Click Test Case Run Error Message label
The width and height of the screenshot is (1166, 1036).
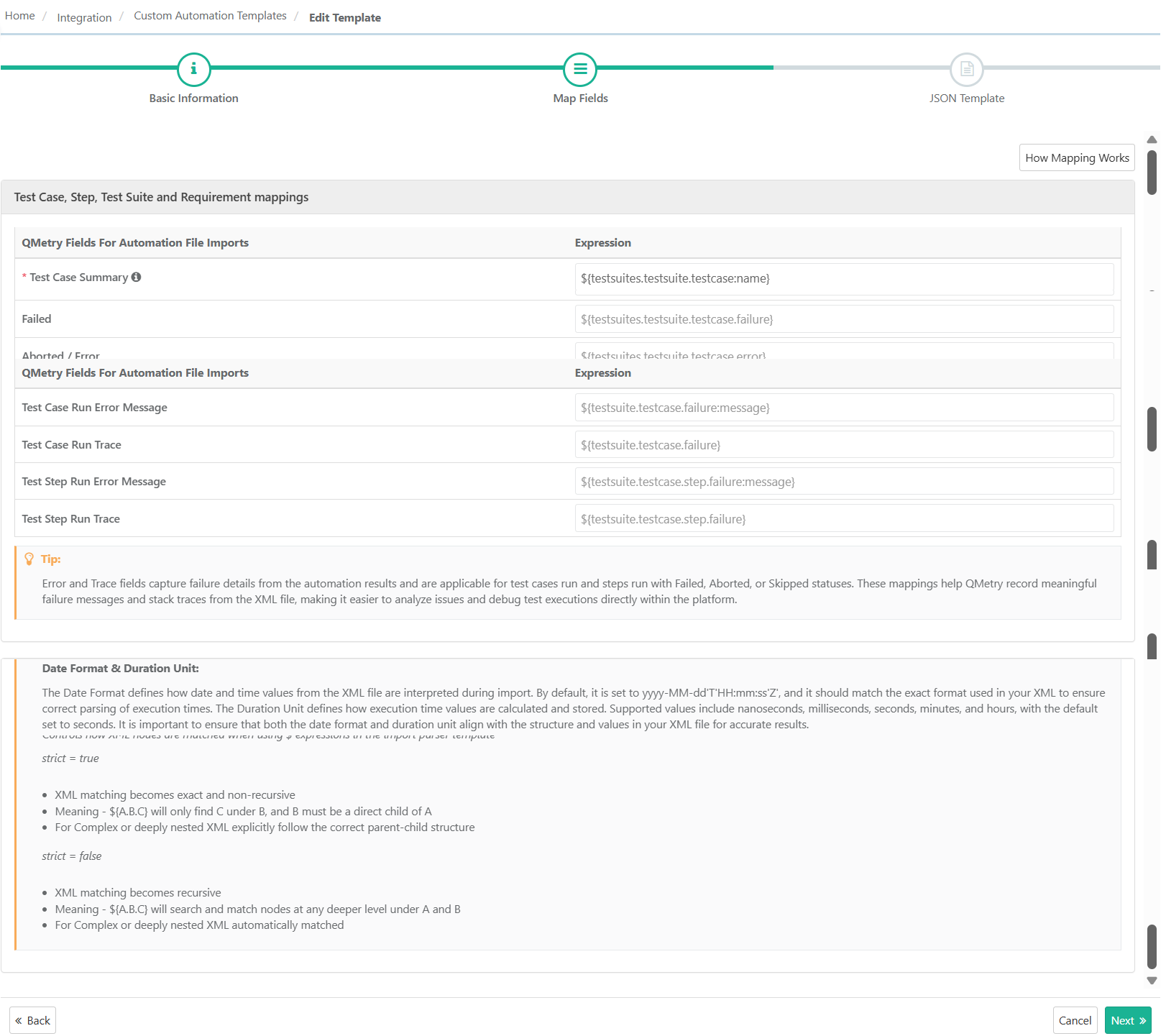tap(94, 408)
